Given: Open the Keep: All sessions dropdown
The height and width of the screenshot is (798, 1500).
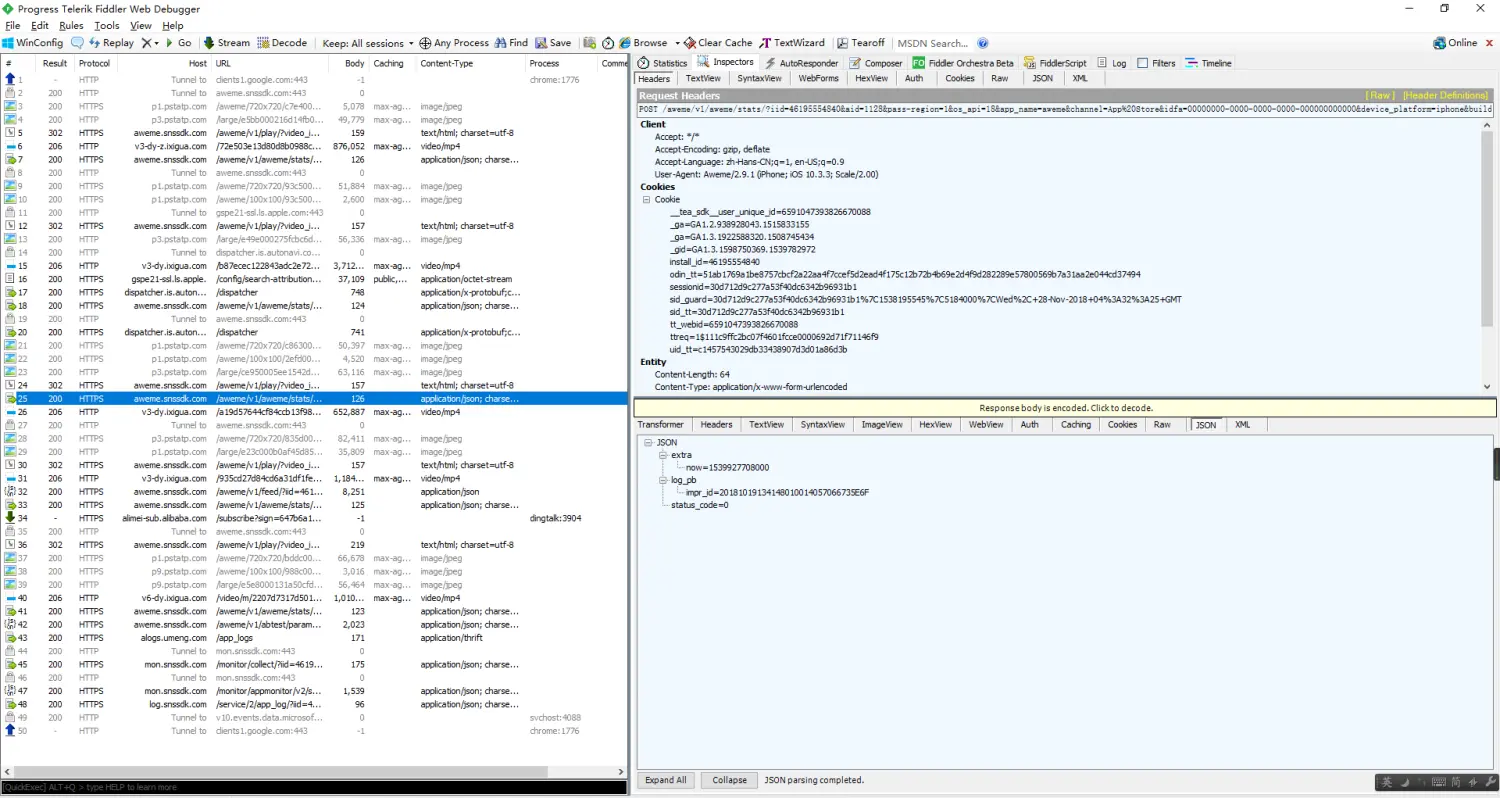Looking at the screenshot, I should (x=366, y=43).
